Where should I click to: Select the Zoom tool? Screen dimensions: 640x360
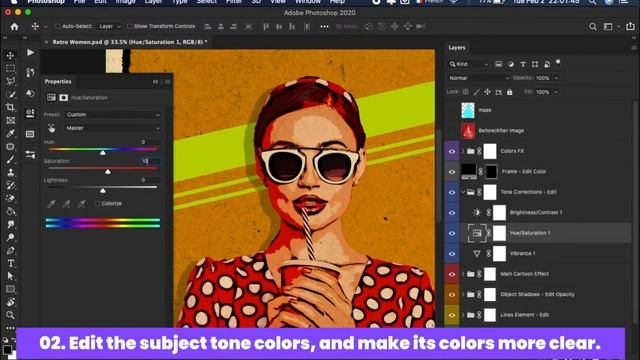[11, 315]
